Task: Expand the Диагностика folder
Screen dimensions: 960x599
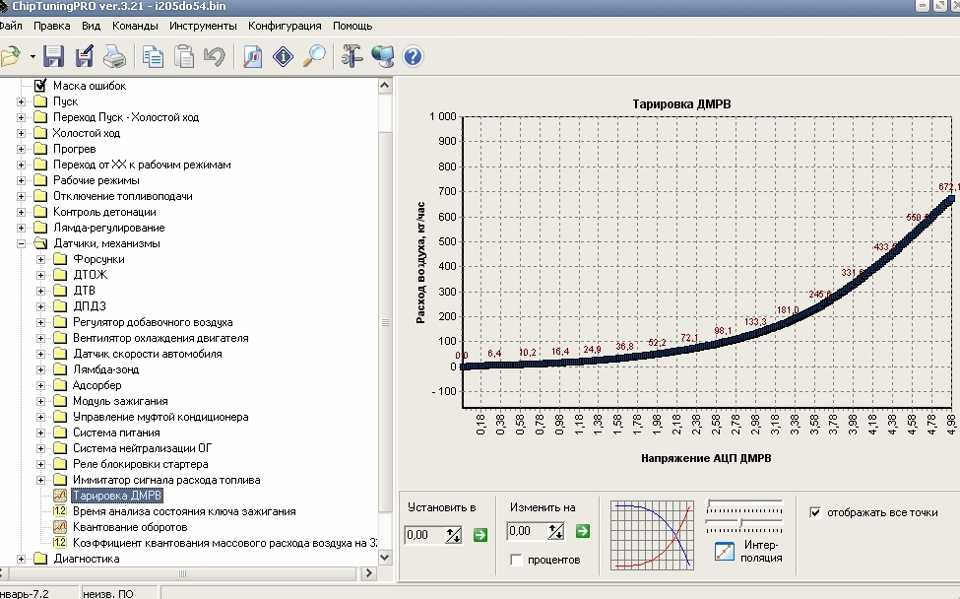Action: click(x=21, y=559)
